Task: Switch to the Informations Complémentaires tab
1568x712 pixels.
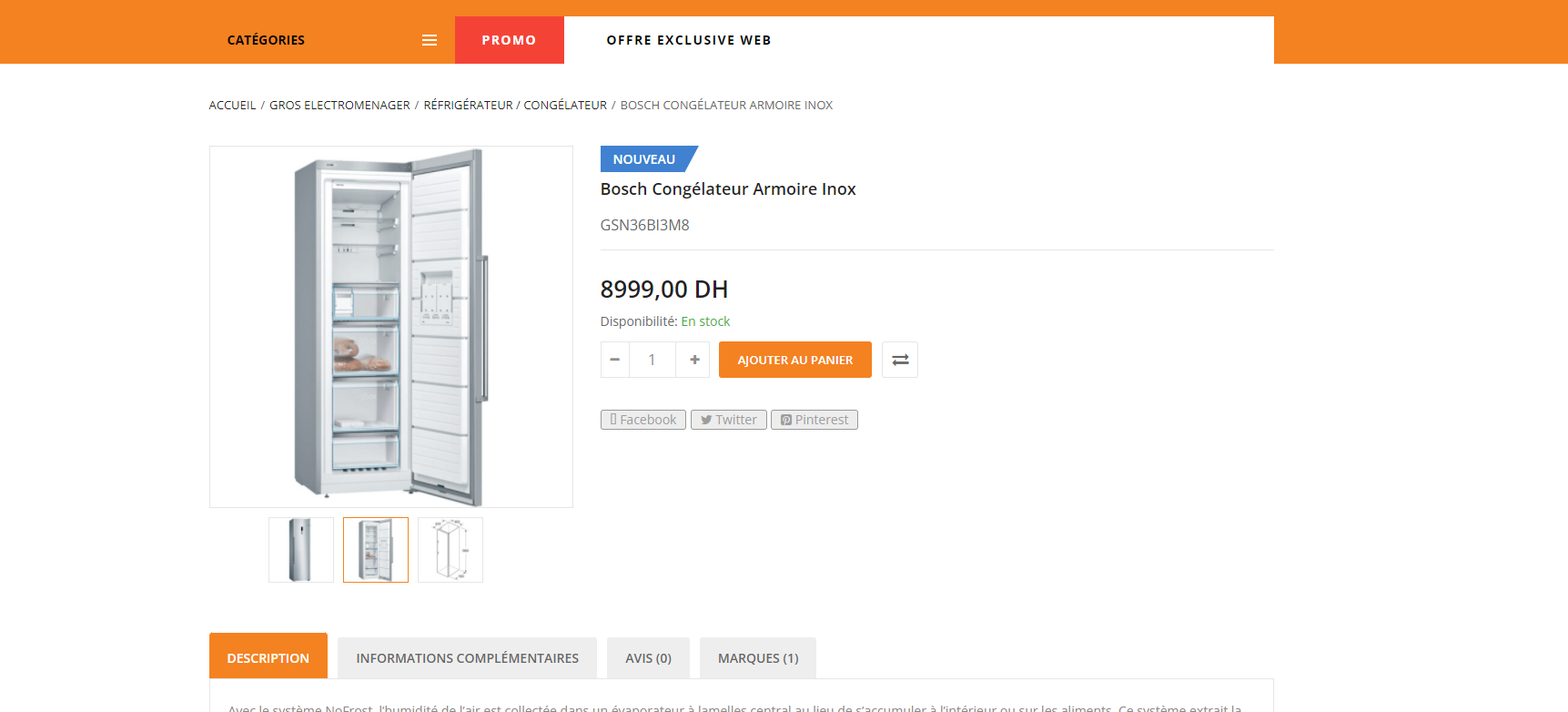Action: [467, 657]
